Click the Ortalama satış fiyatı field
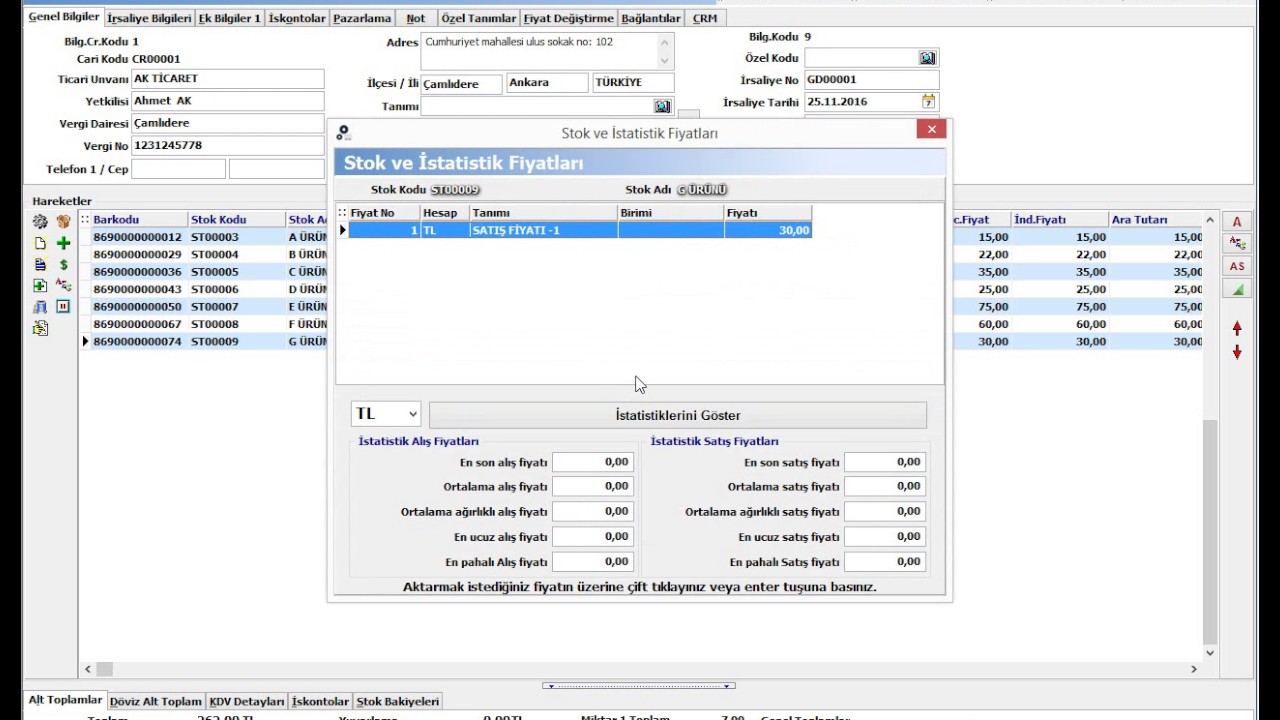This screenshot has height=720, width=1280. coord(885,486)
